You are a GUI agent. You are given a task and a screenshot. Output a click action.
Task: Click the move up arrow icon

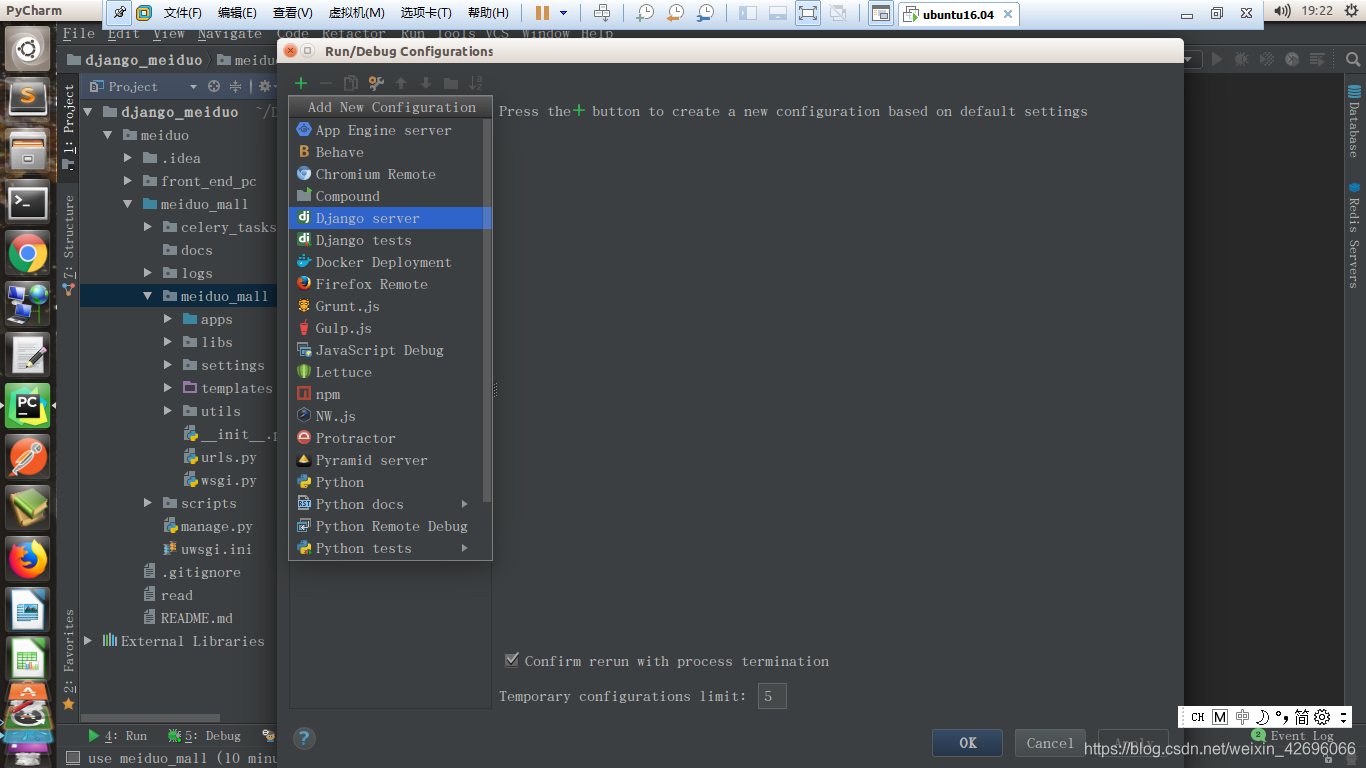click(401, 83)
